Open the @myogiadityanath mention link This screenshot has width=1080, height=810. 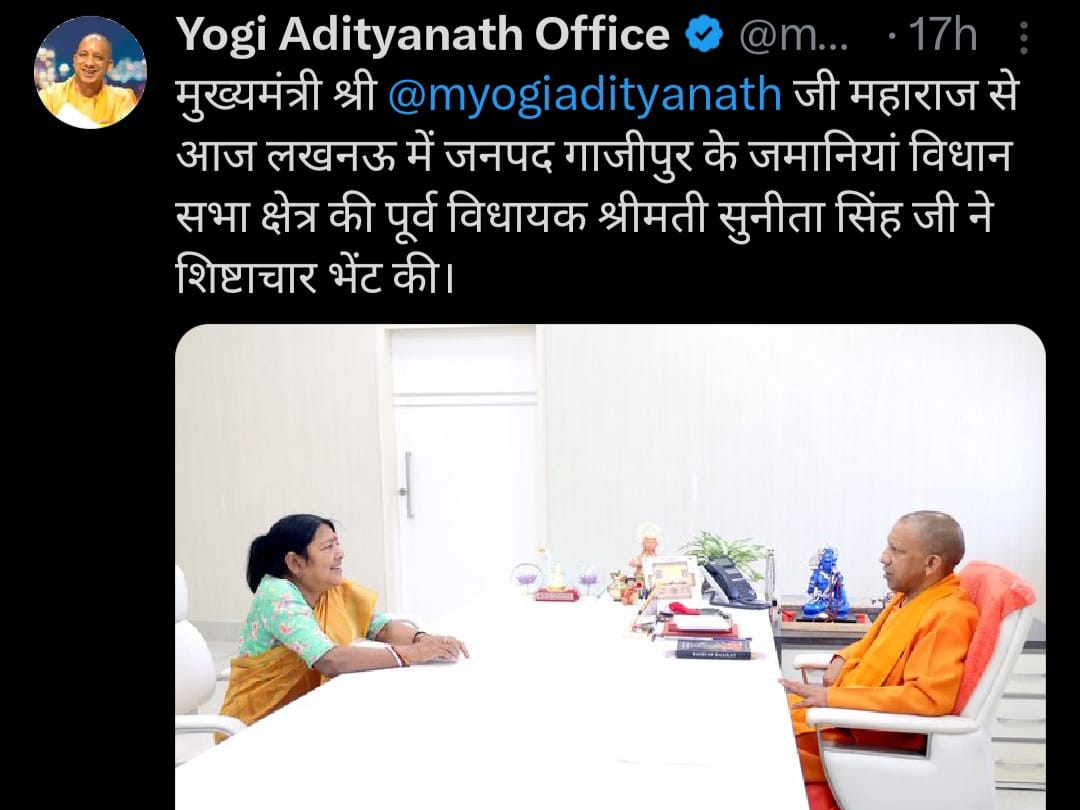pyautogui.click(x=585, y=96)
